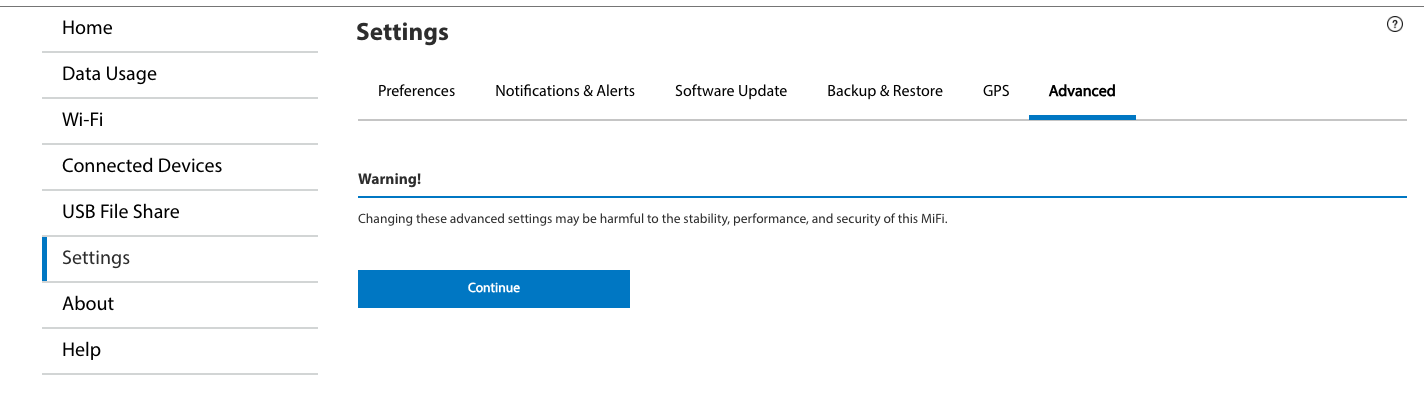Open USB File Share section
The image size is (1424, 409).
[x=180, y=212]
